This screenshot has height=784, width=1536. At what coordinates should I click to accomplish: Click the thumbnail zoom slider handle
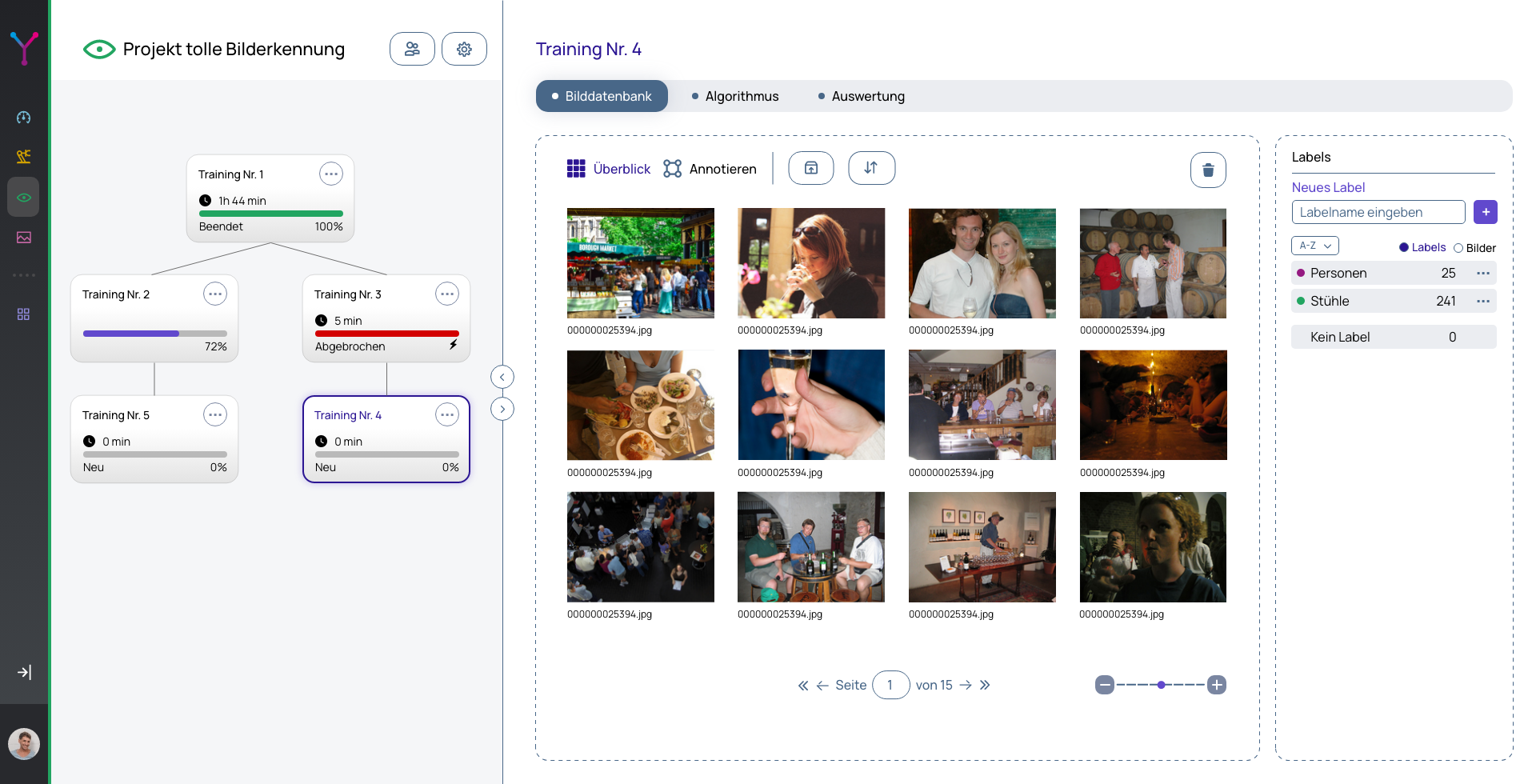[x=1161, y=685]
